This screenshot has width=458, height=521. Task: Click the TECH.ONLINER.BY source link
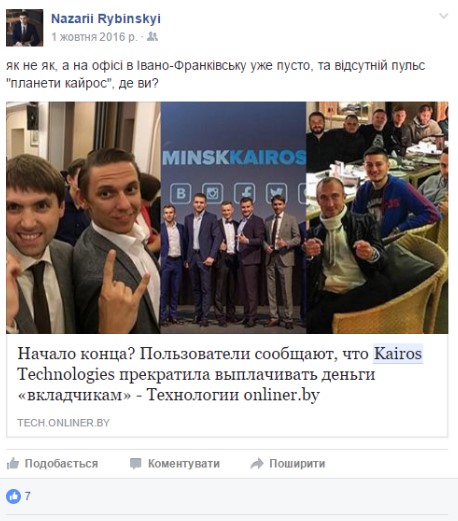[63, 423]
